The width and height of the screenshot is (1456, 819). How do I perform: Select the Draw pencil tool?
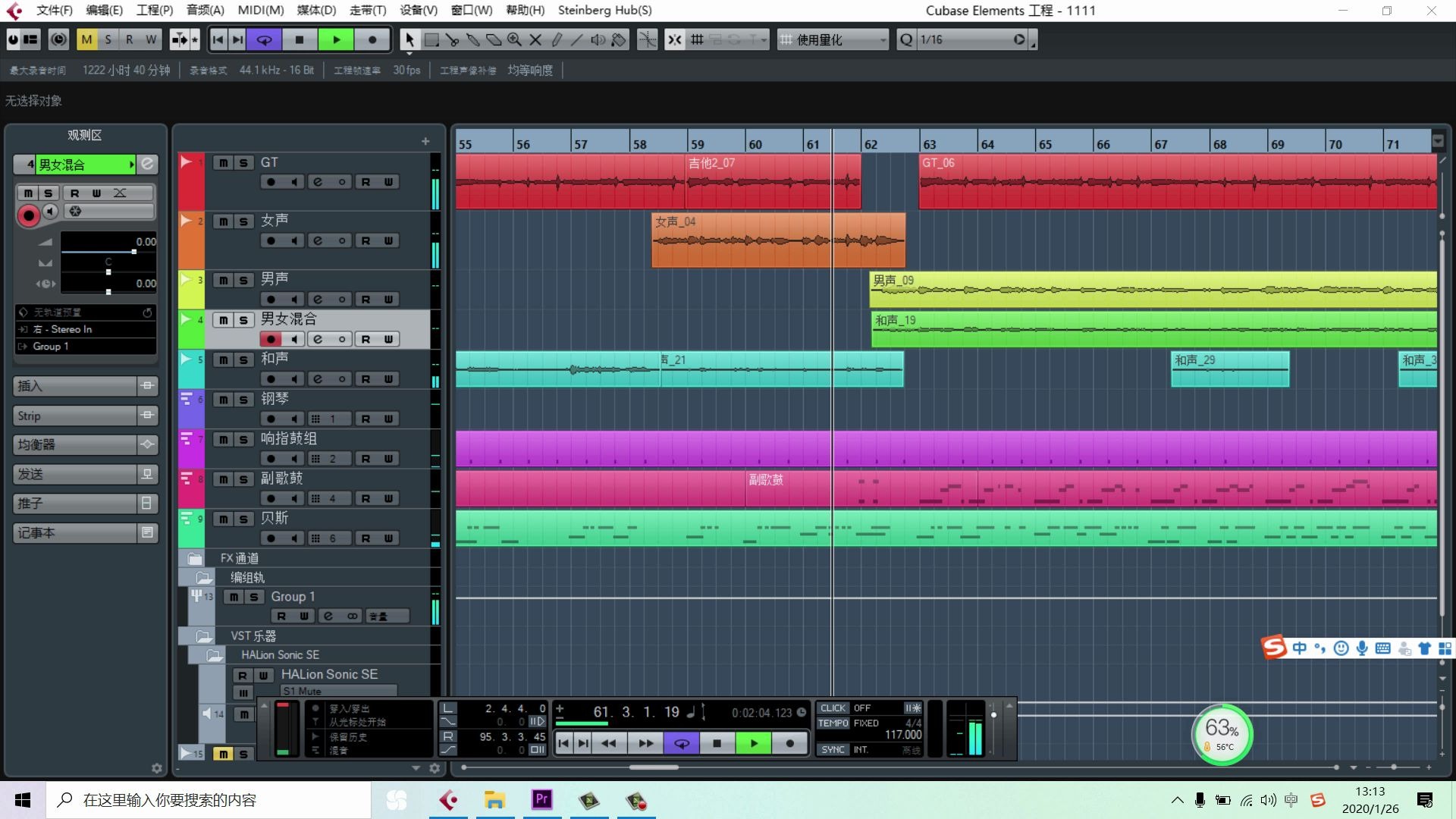pos(556,39)
